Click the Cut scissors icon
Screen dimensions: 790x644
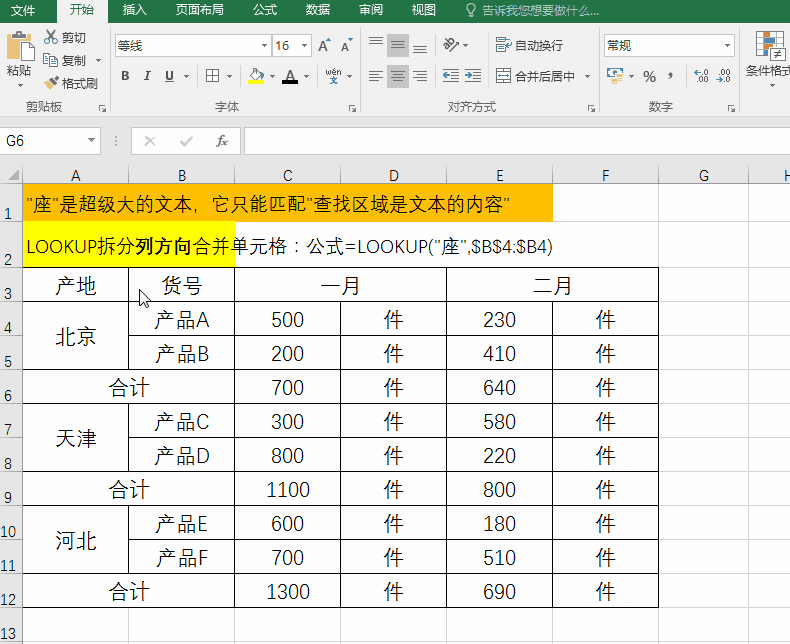point(50,37)
